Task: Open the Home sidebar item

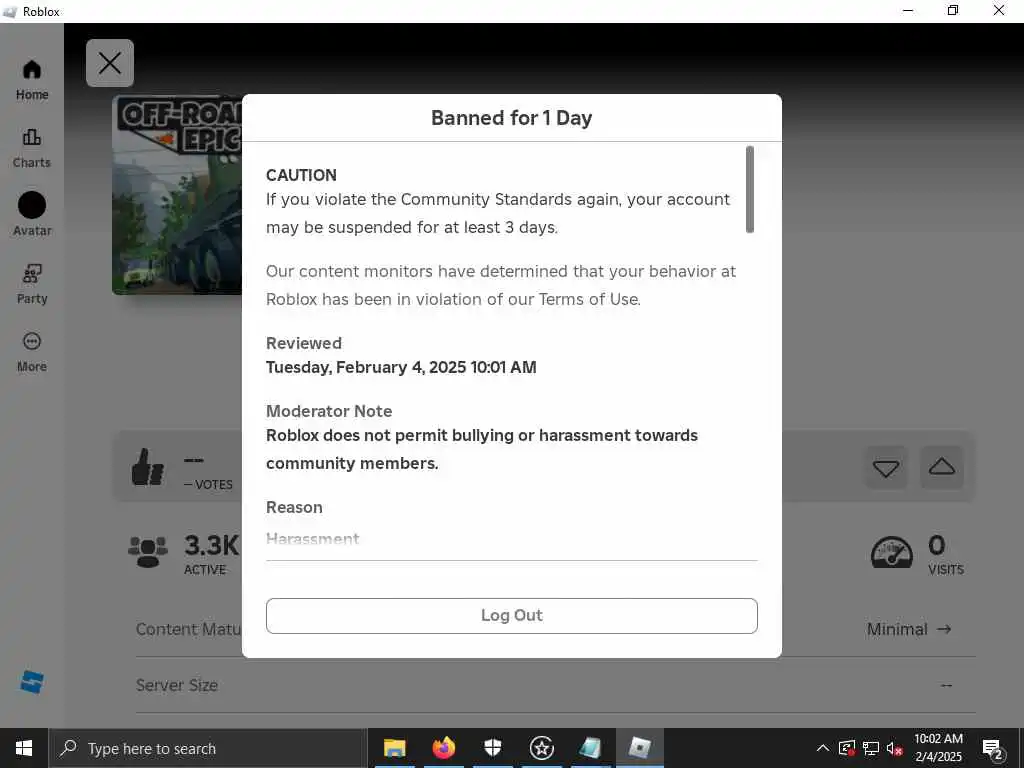Action: point(31,80)
